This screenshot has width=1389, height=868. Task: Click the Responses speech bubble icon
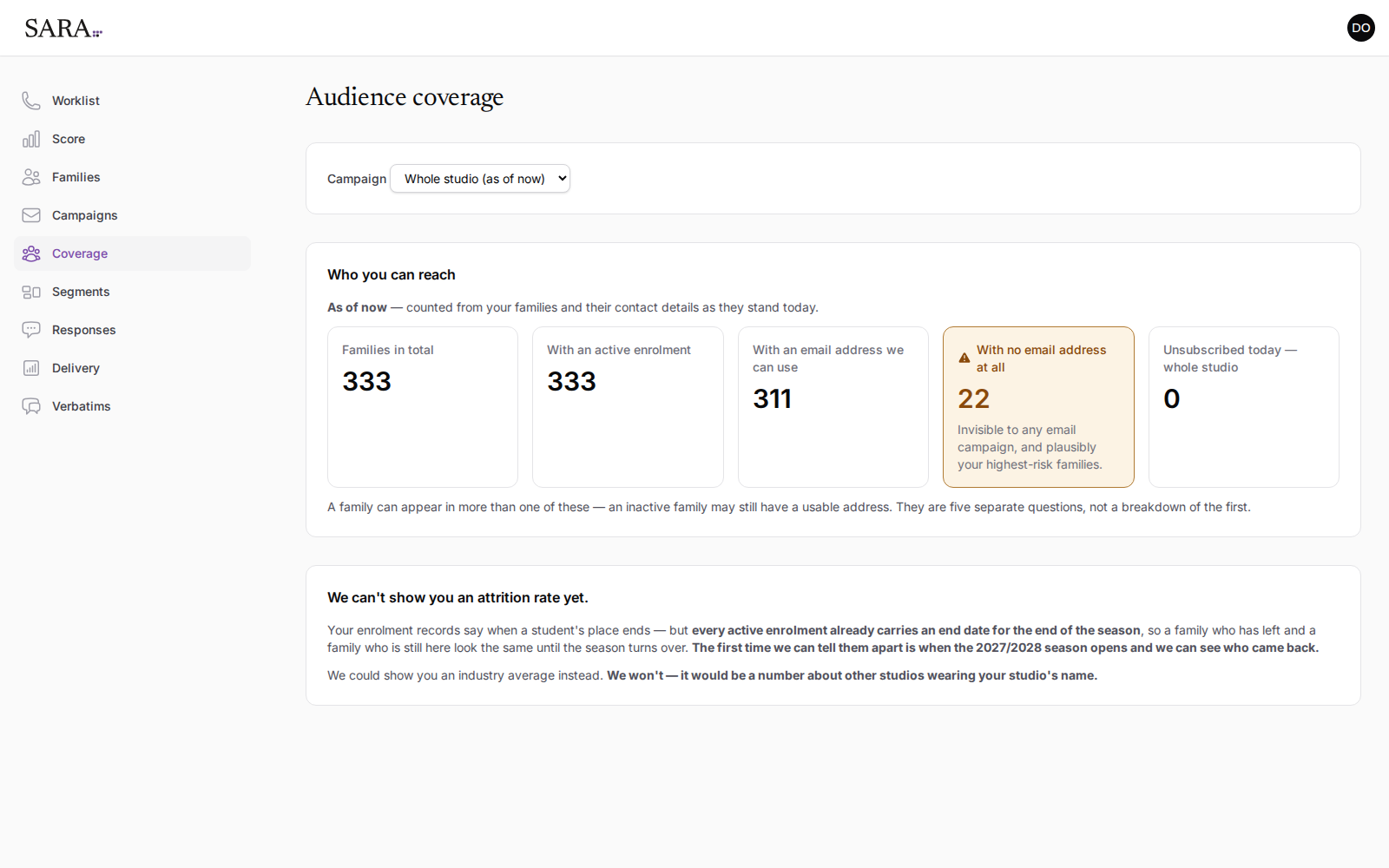[x=31, y=330]
